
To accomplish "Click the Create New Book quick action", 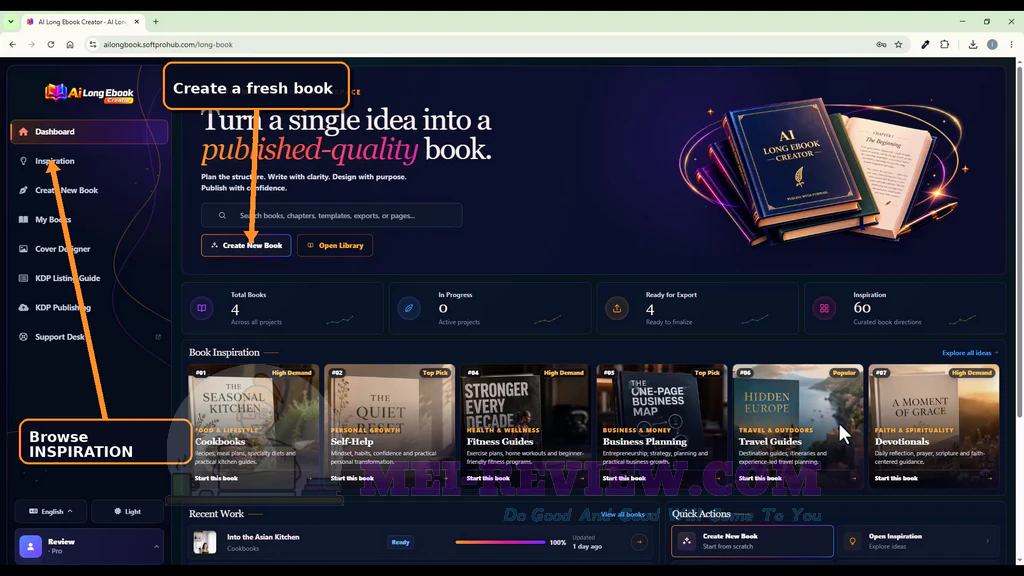I will (752, 541).
